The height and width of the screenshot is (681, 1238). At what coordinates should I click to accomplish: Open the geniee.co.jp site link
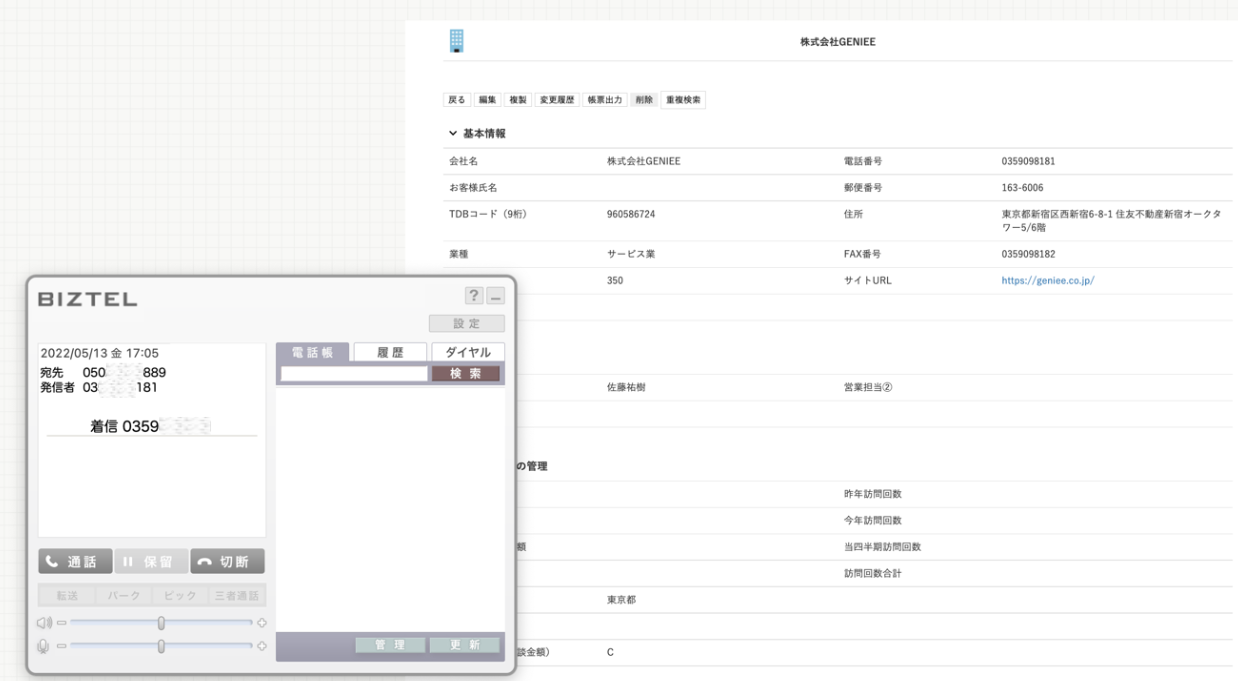point(1047,281)
